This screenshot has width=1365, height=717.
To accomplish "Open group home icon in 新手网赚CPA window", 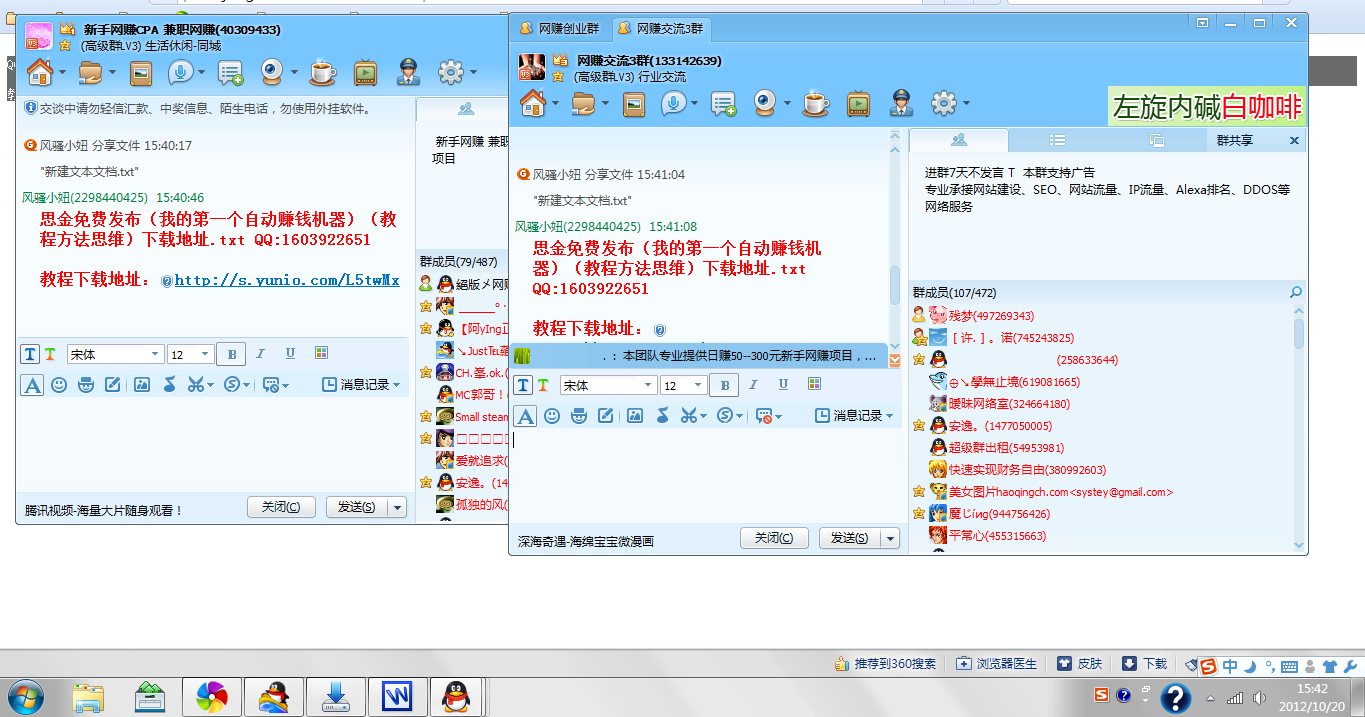I will [x=40, y=71].
